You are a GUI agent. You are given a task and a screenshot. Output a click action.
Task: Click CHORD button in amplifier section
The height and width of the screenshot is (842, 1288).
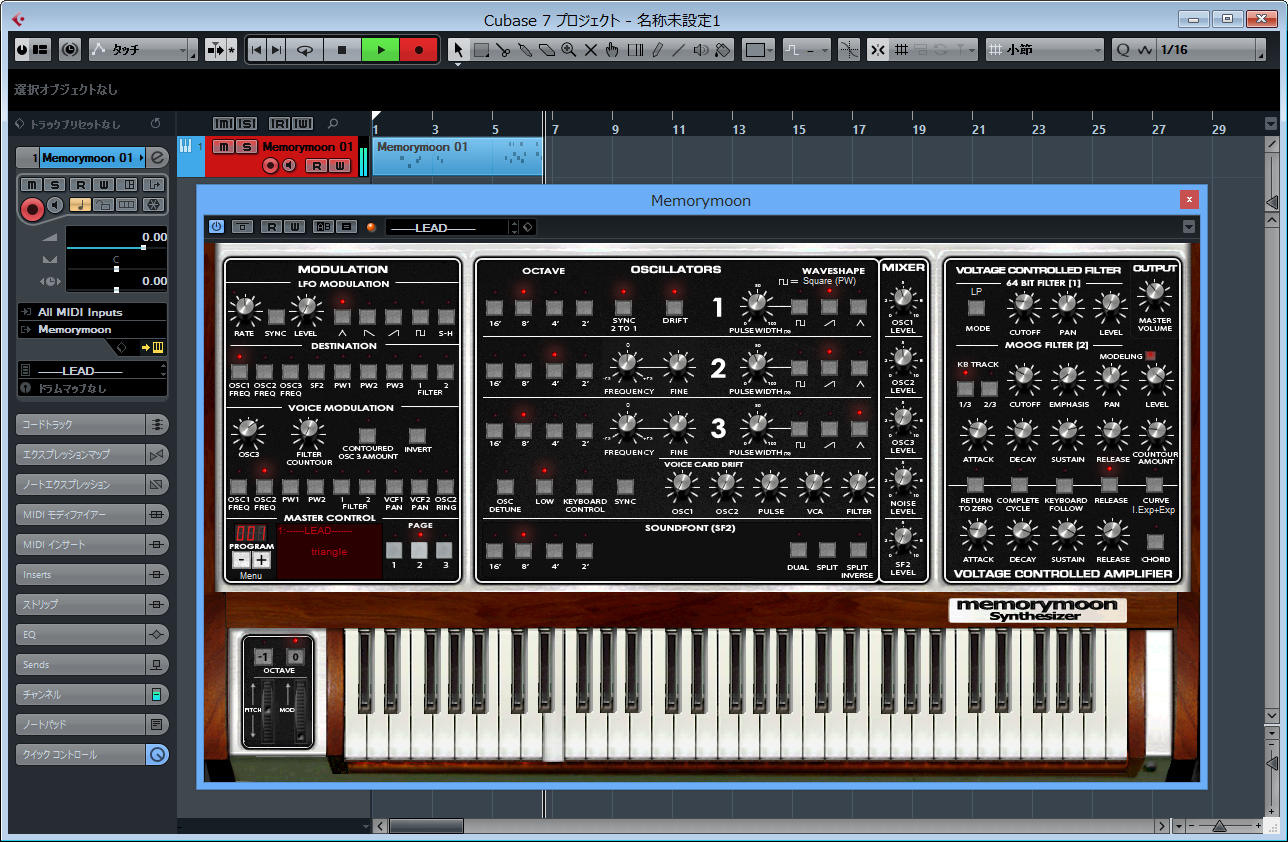pyautogui.click(x=1156, y=540)
